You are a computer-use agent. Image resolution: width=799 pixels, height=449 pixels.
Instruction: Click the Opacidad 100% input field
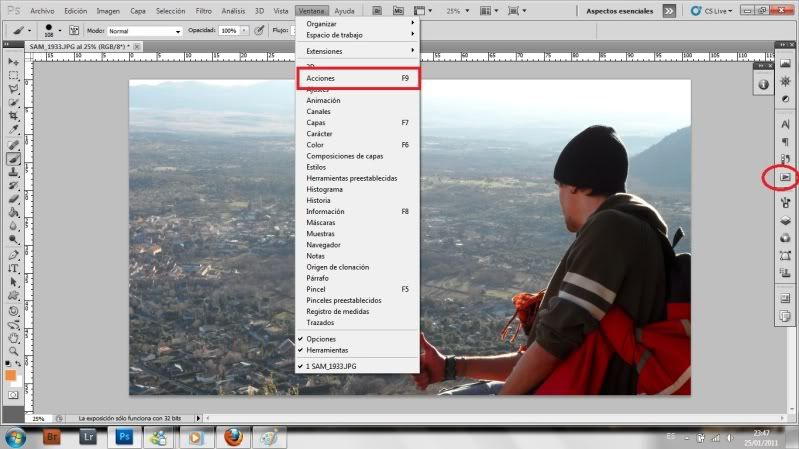pos(229,31)
